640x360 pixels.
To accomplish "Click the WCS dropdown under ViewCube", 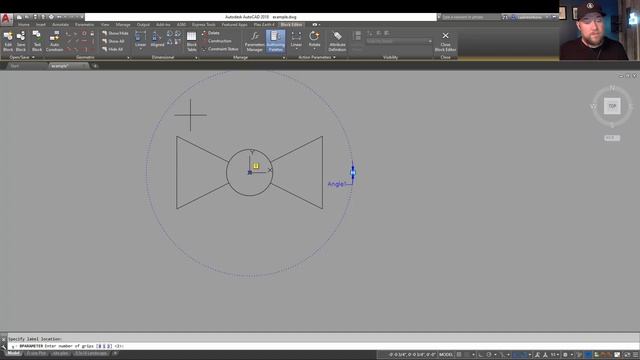I will coord(612,138).
